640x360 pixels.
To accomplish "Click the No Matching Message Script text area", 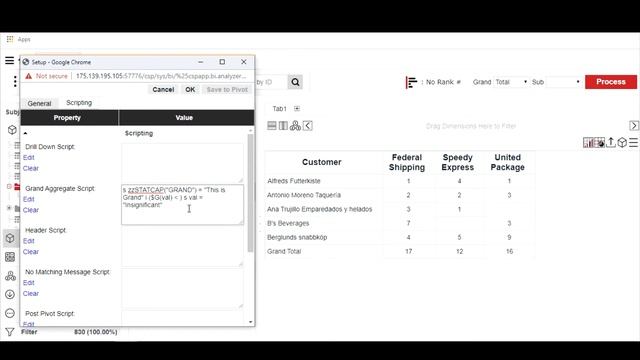I will click(182, 288).
